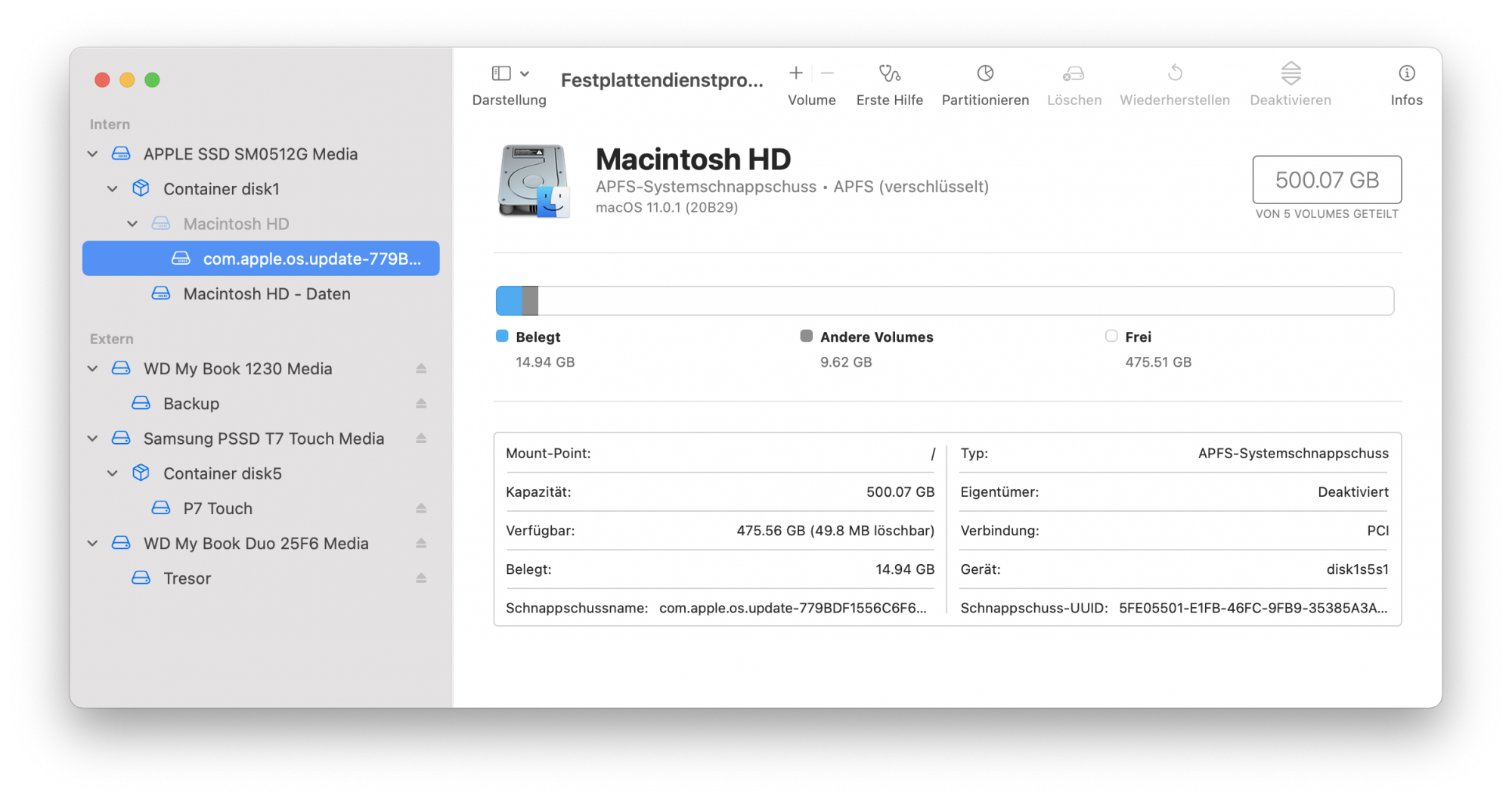Run Erste Hilfe stethoscope icon
1512x800 pixels.
(x=890, y=73)
